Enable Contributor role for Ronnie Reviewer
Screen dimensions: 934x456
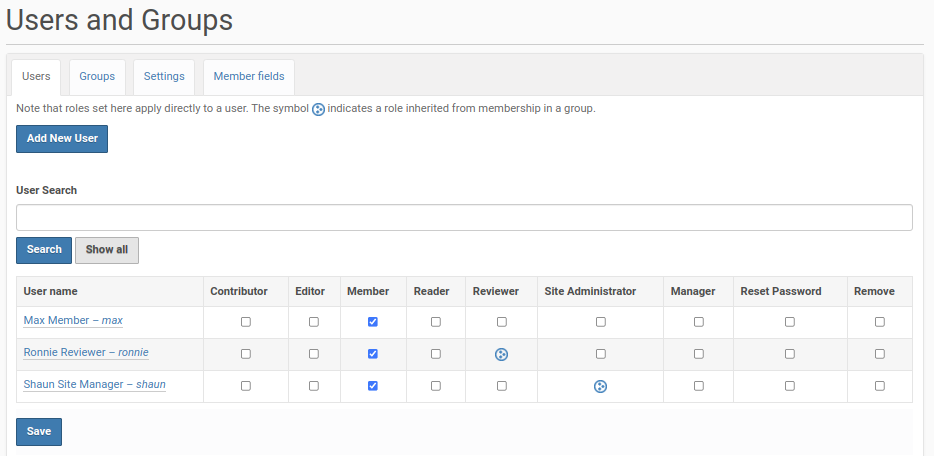[246, 354]
